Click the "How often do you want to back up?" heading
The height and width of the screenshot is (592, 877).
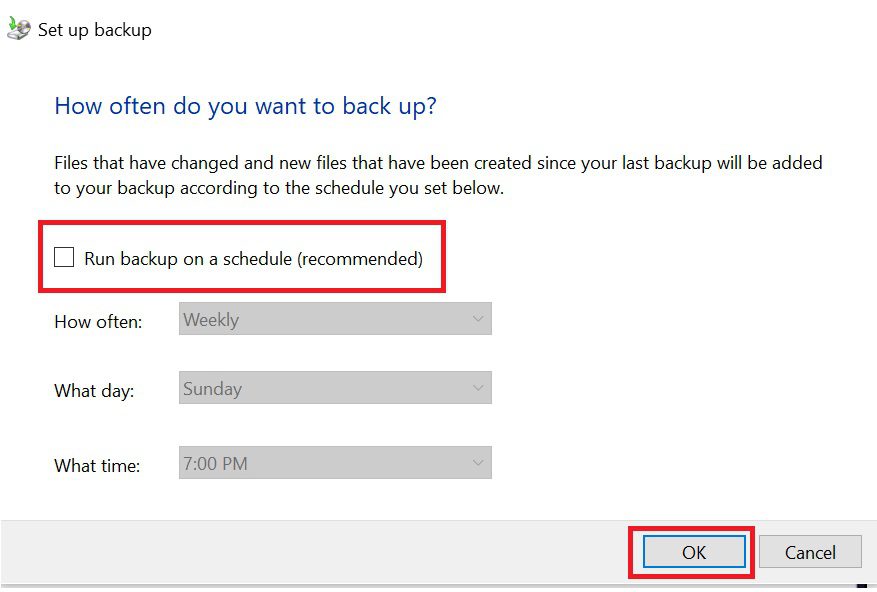tap(245, 106)
